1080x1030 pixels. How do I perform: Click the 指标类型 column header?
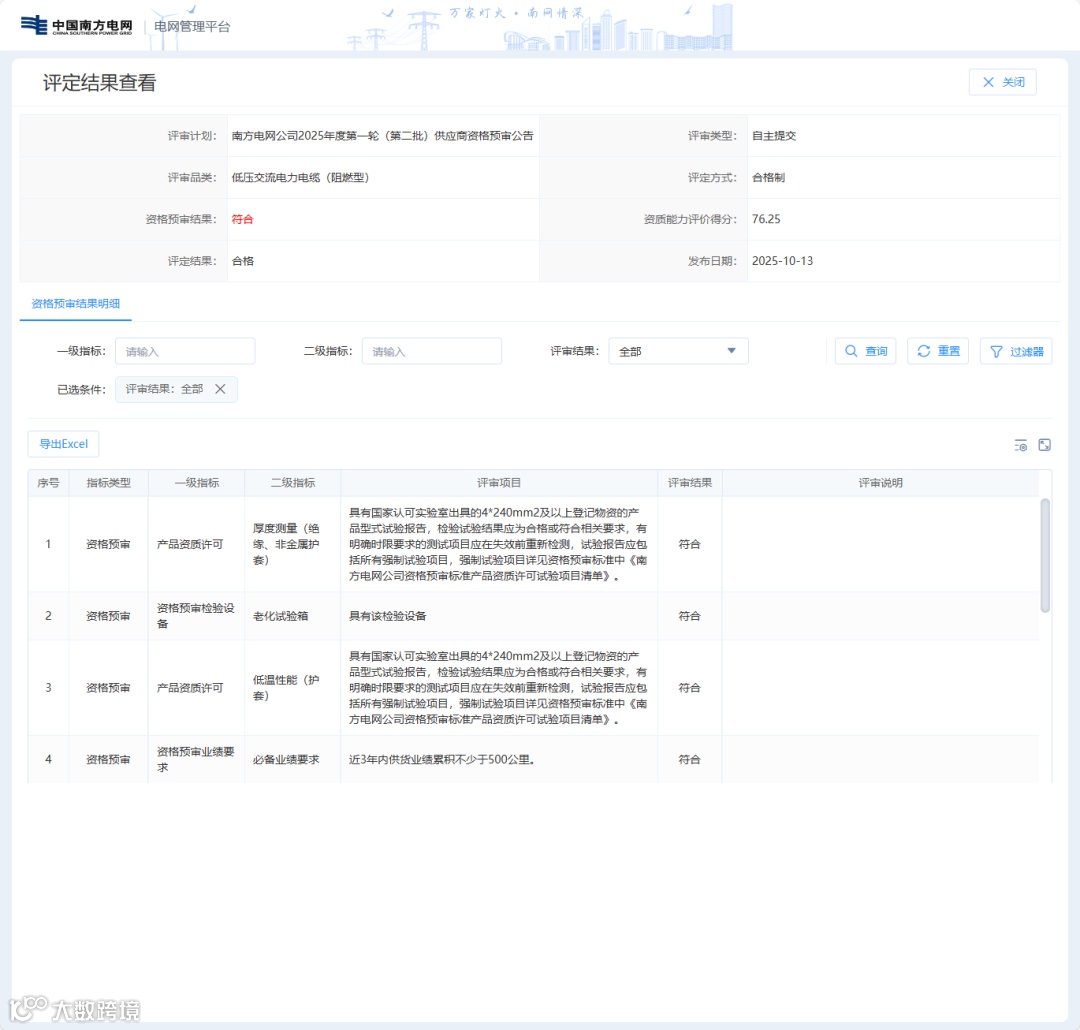[x=108, y=483]
